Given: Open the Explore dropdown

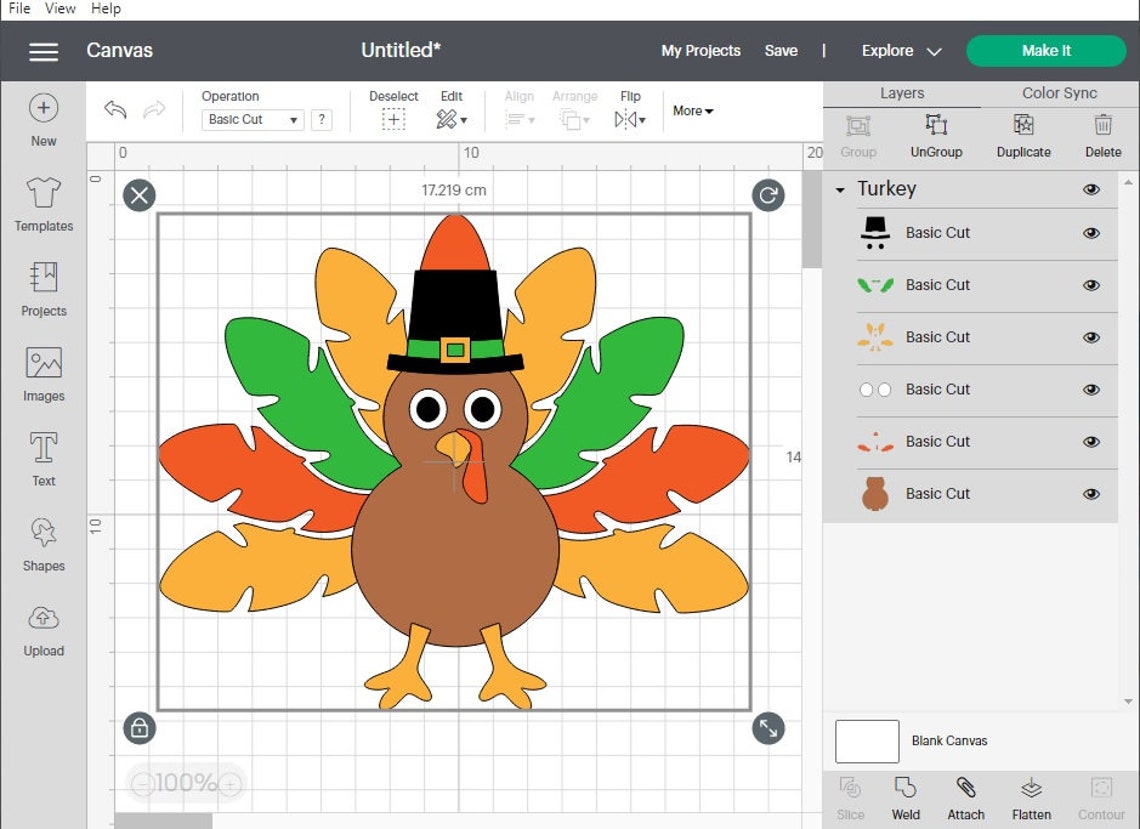Looking at the screenshot, I should pyautogui.click(x=898, y=50).
